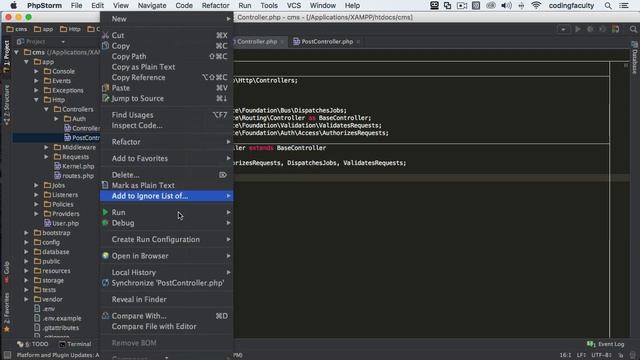640x360 pixels.
Task: Close the PostController.php tab
Action: tap(358, 42)
